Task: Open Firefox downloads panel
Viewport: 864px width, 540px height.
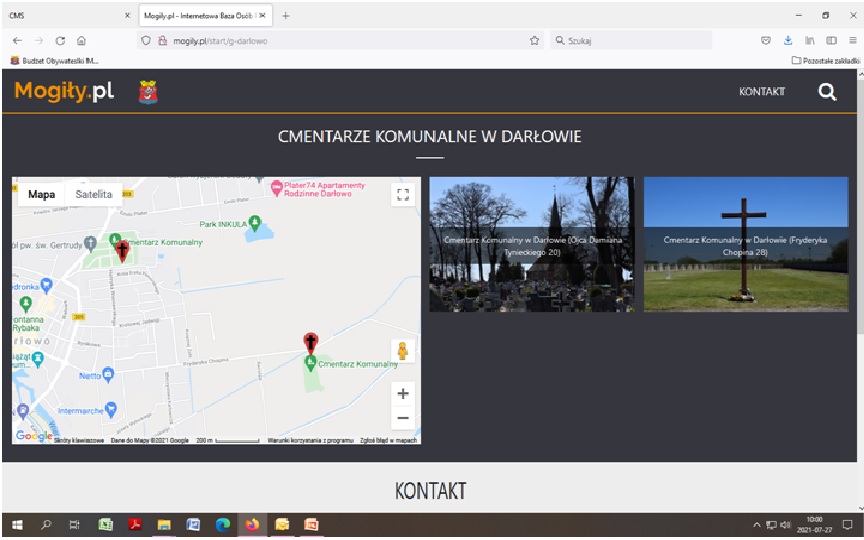Action: 787,41
